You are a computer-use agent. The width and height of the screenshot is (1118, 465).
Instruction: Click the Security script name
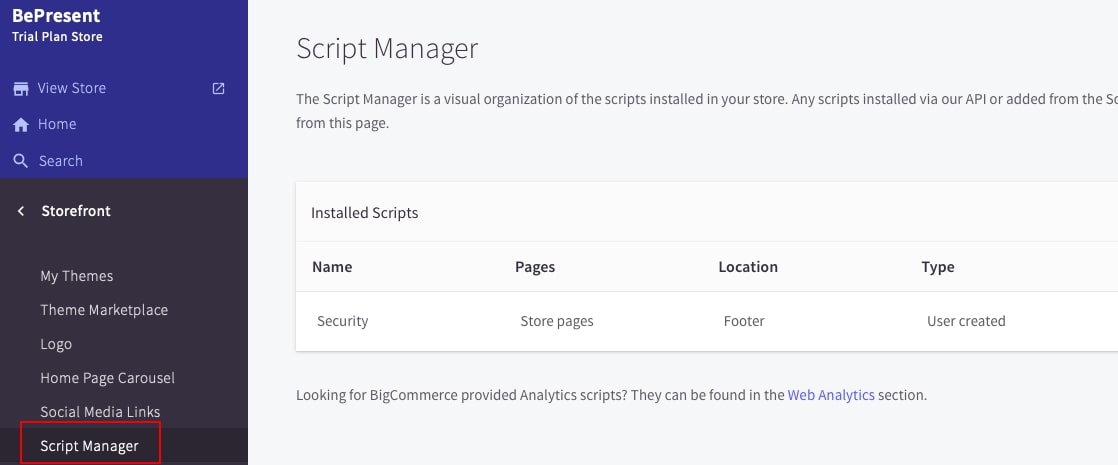pyautogui.click(x=342, y=321)
